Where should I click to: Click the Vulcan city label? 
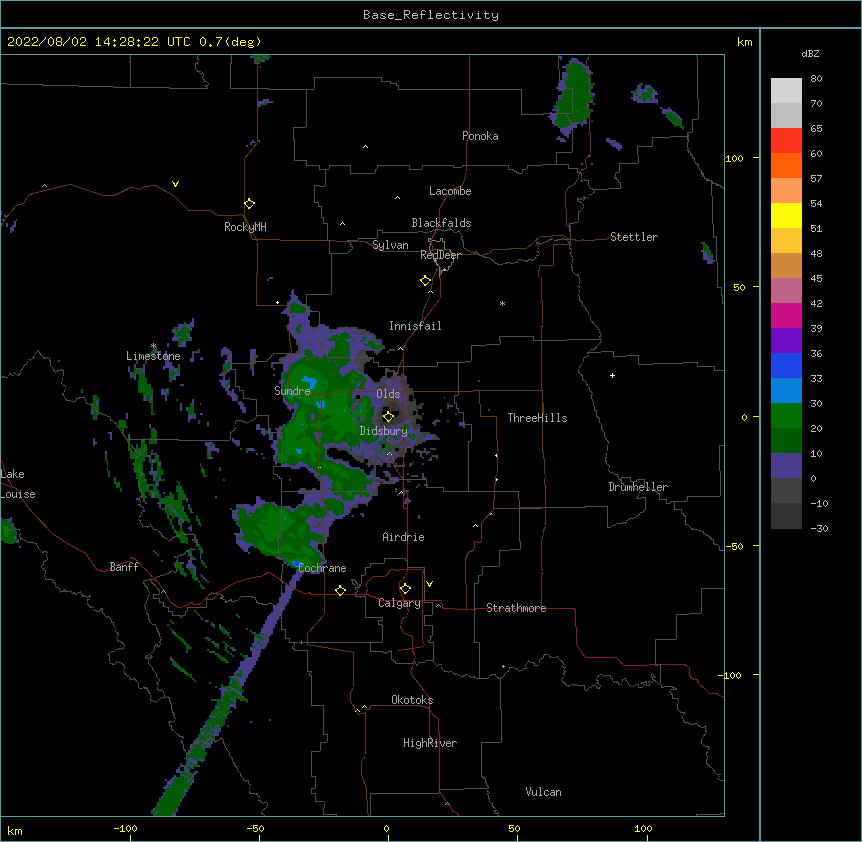(x=543, y=792)
